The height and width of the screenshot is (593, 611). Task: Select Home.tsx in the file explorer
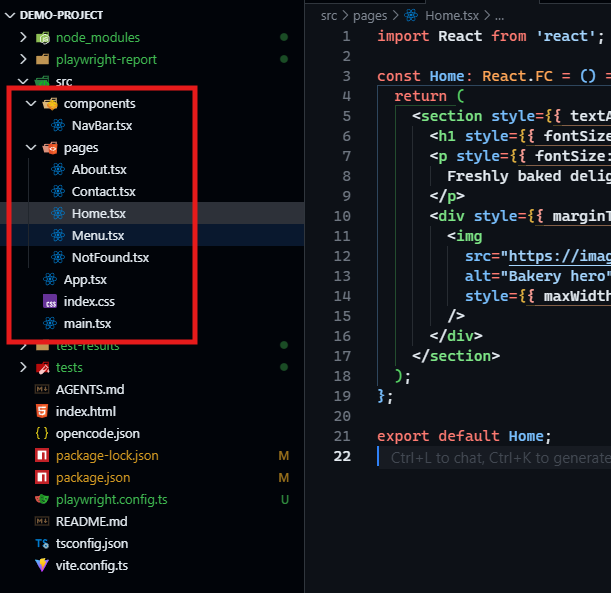99,214
